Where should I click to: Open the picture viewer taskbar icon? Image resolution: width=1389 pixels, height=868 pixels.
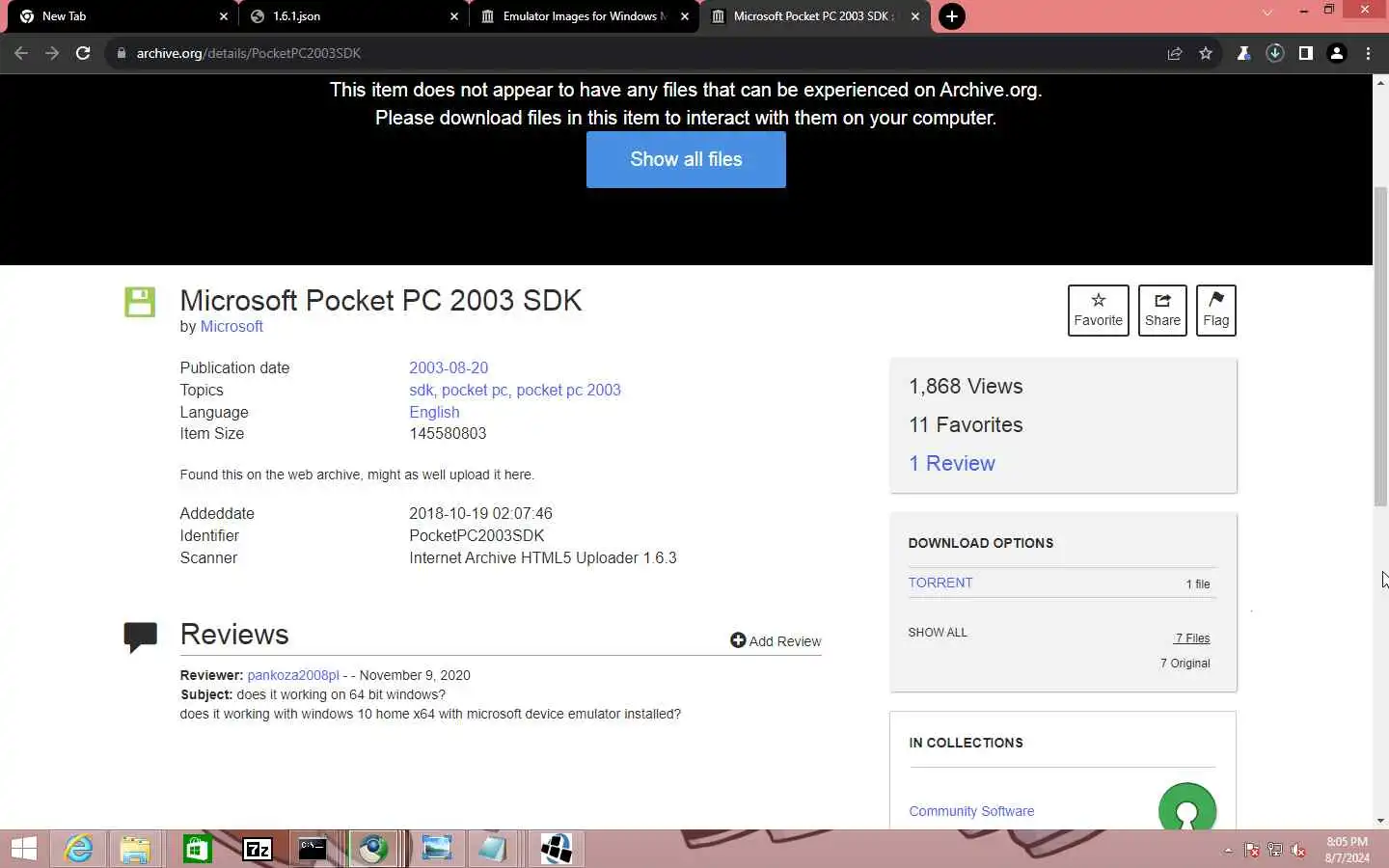[x=436, y=849]
